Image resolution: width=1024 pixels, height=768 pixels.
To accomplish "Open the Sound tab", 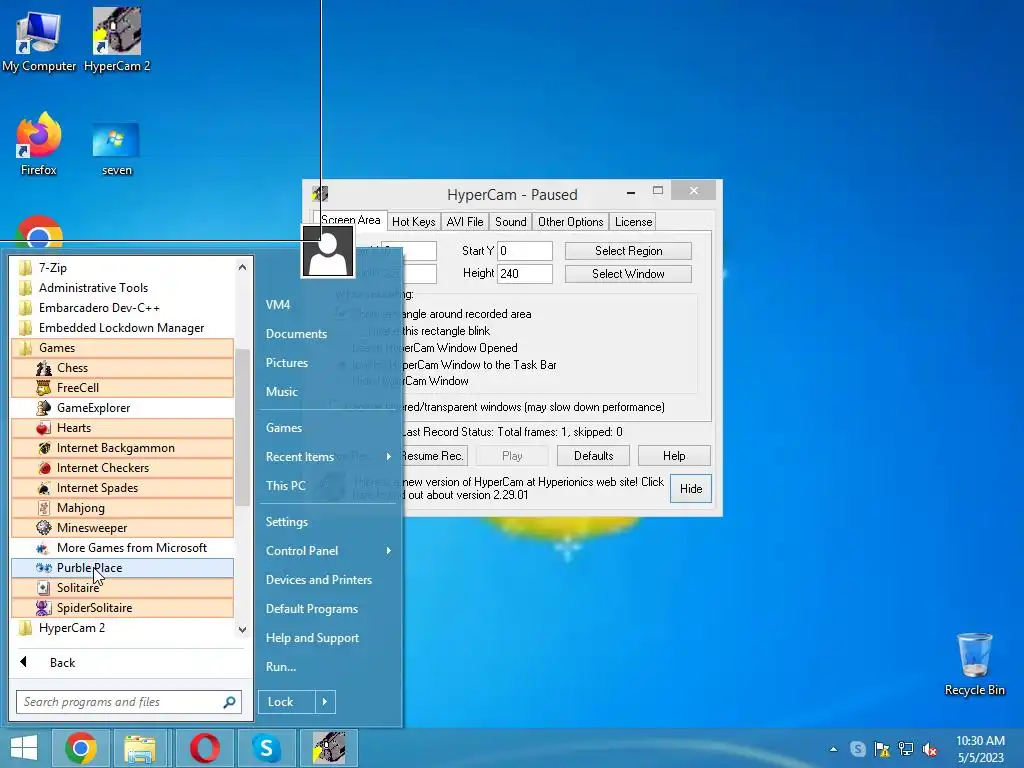I will [x=511, y=222].
